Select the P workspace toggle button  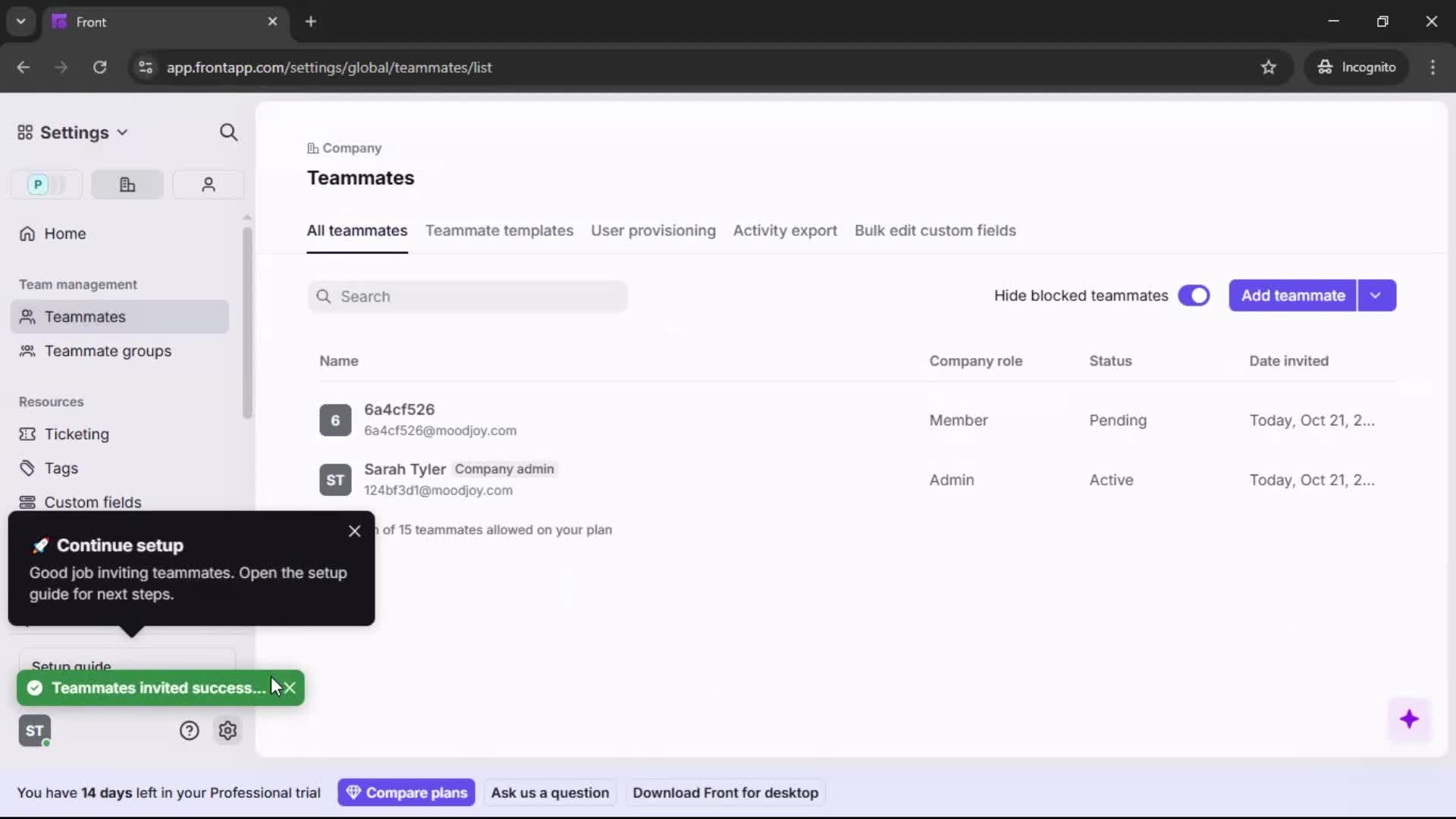[45, 184]
